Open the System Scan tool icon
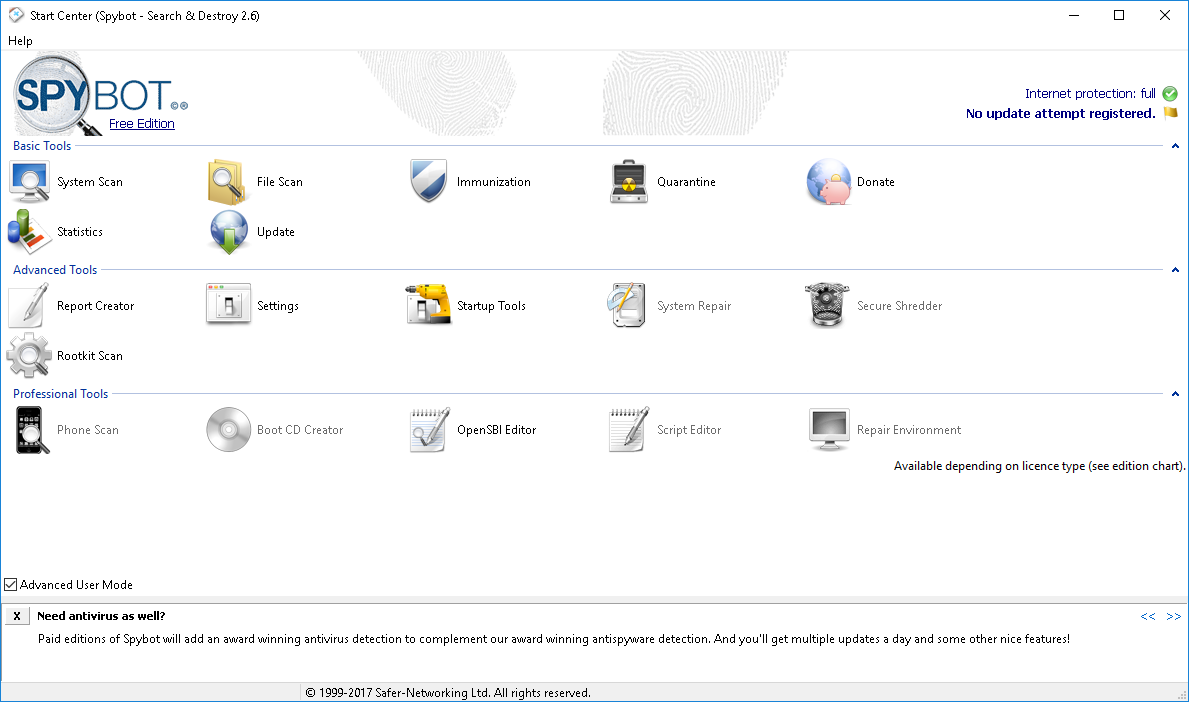The height and width of the screenshot is (702, 1189). coord(29,182)
